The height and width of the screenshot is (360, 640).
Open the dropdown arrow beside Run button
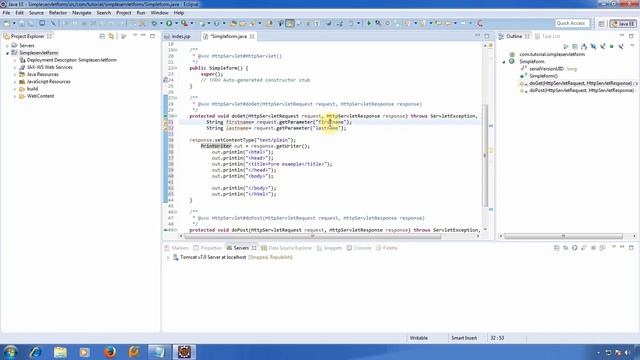coord(176,24)
